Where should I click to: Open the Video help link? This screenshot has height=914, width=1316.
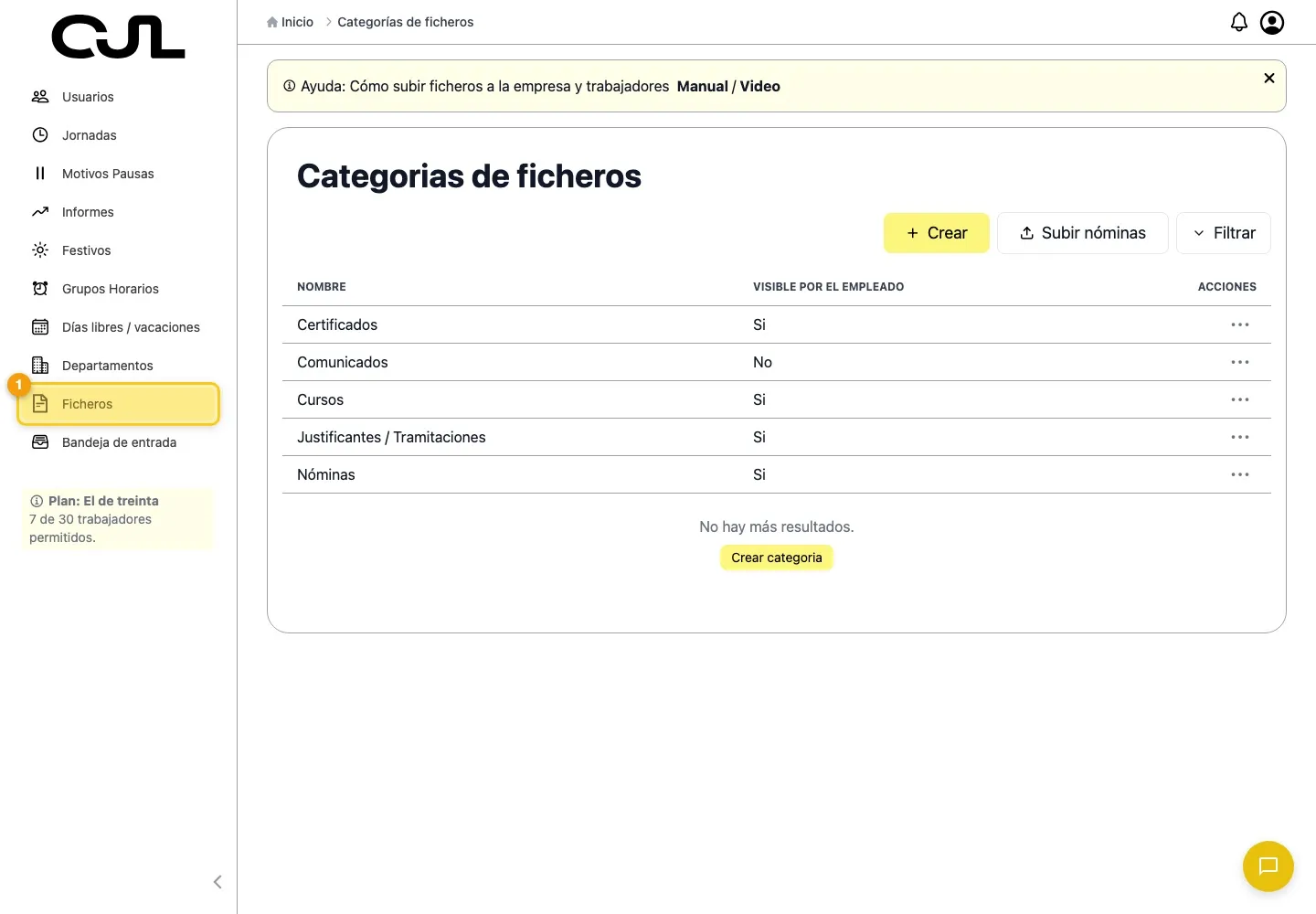tap(760, 86)
